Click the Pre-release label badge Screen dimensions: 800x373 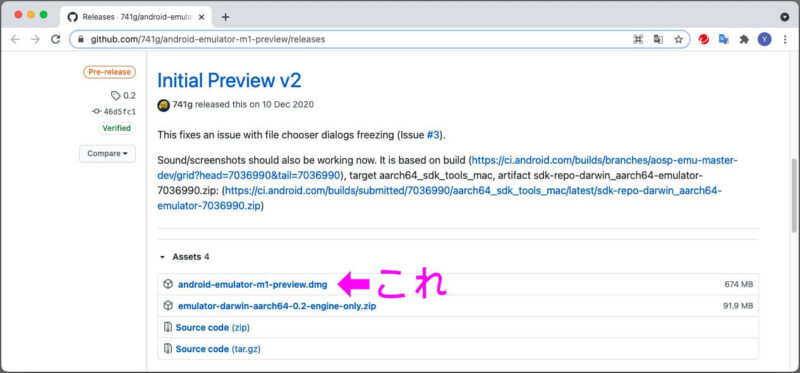(110, 72)
